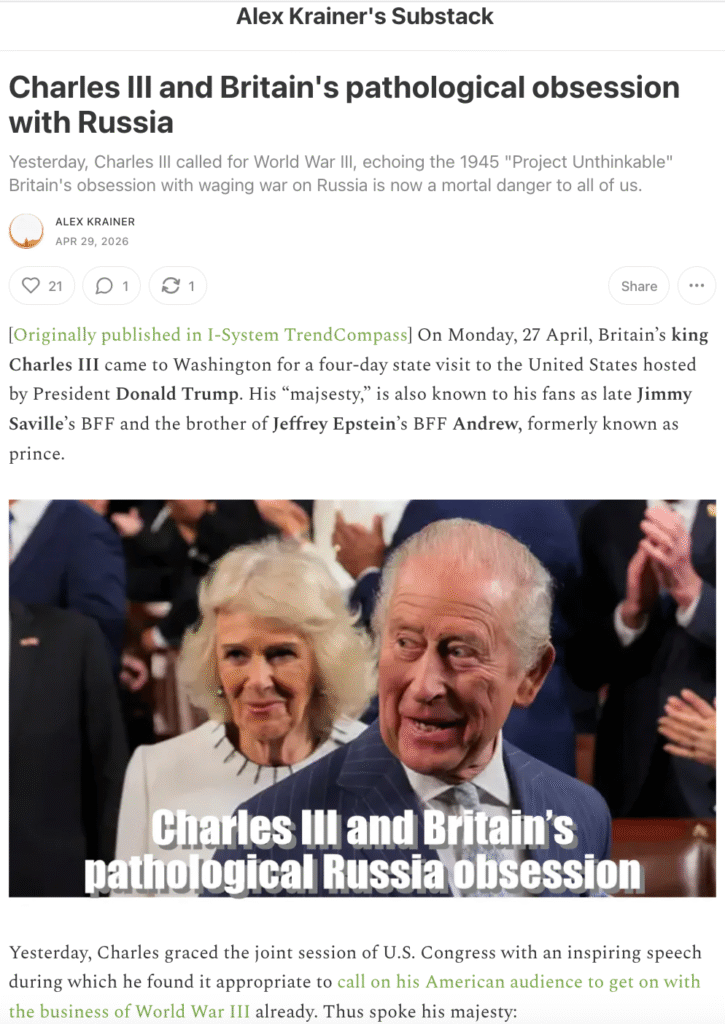Click the article headline about Charles III

pyautogui.click(x=344, y=104)
